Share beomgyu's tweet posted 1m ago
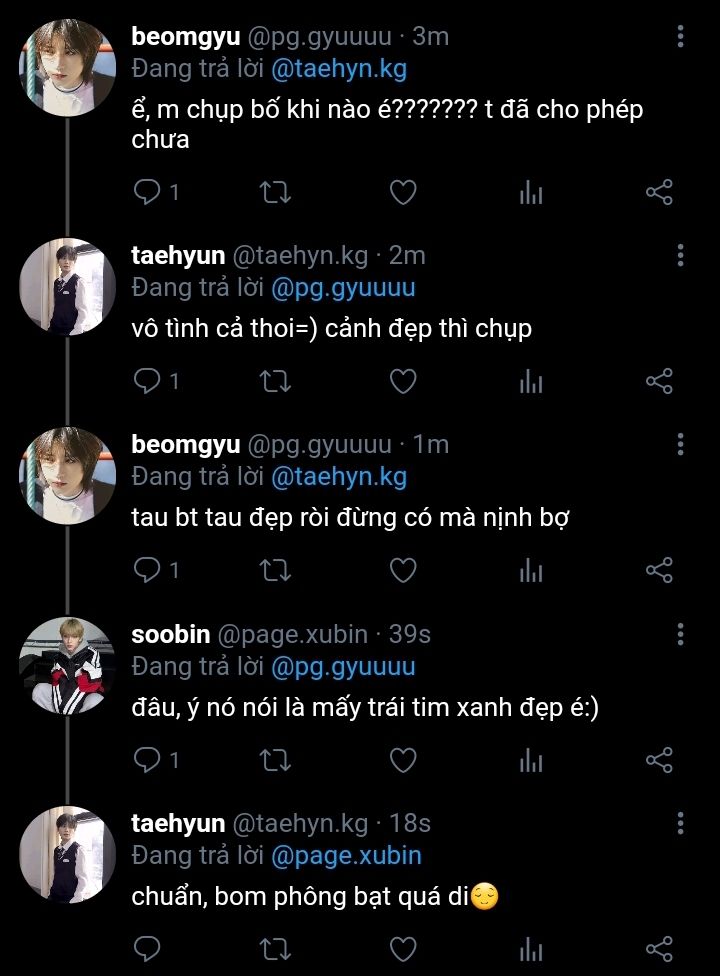 tap(659, 570)
